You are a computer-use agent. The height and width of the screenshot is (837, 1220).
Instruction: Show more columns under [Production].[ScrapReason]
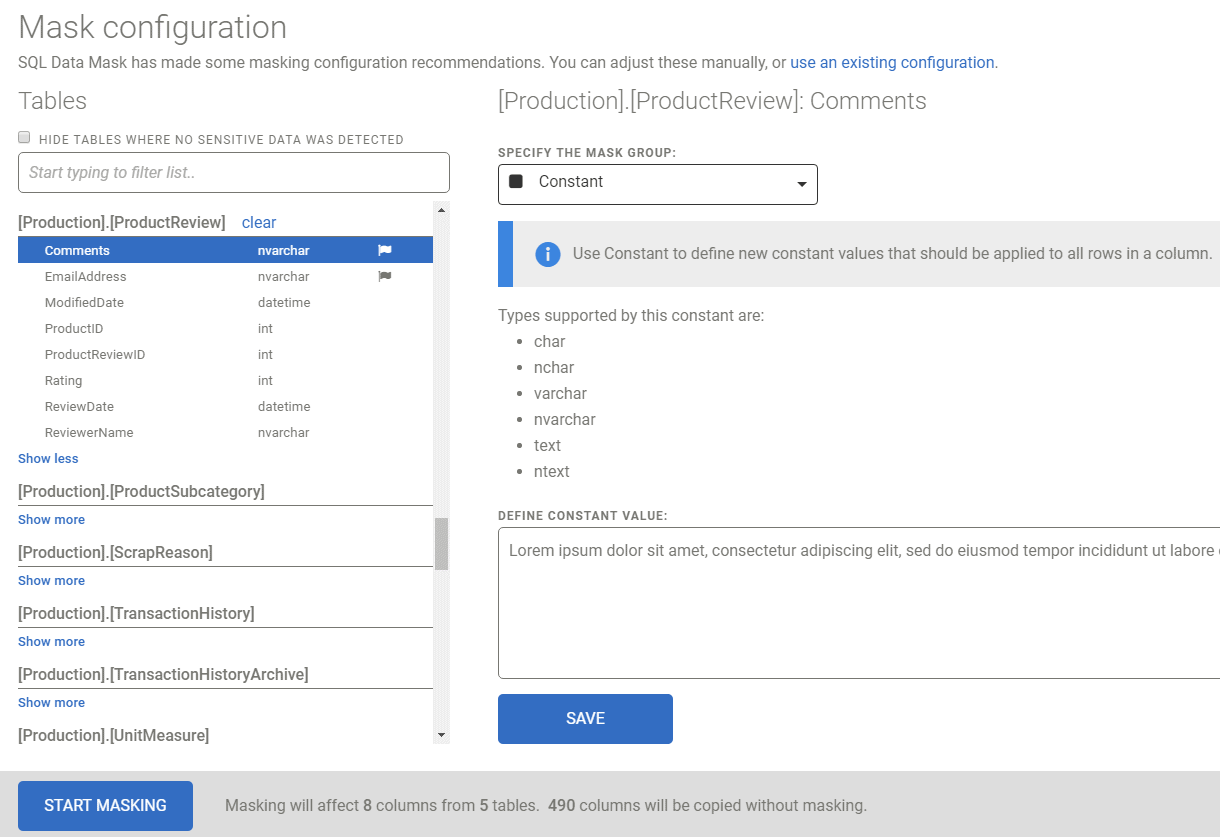[x=51, y=580]
